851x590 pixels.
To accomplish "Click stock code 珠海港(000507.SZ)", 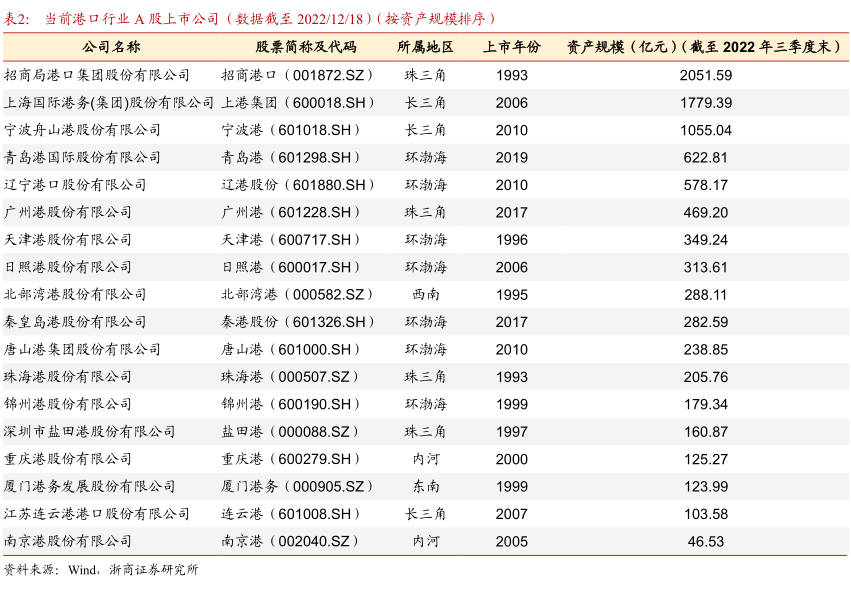I will (x=290, y=377).
